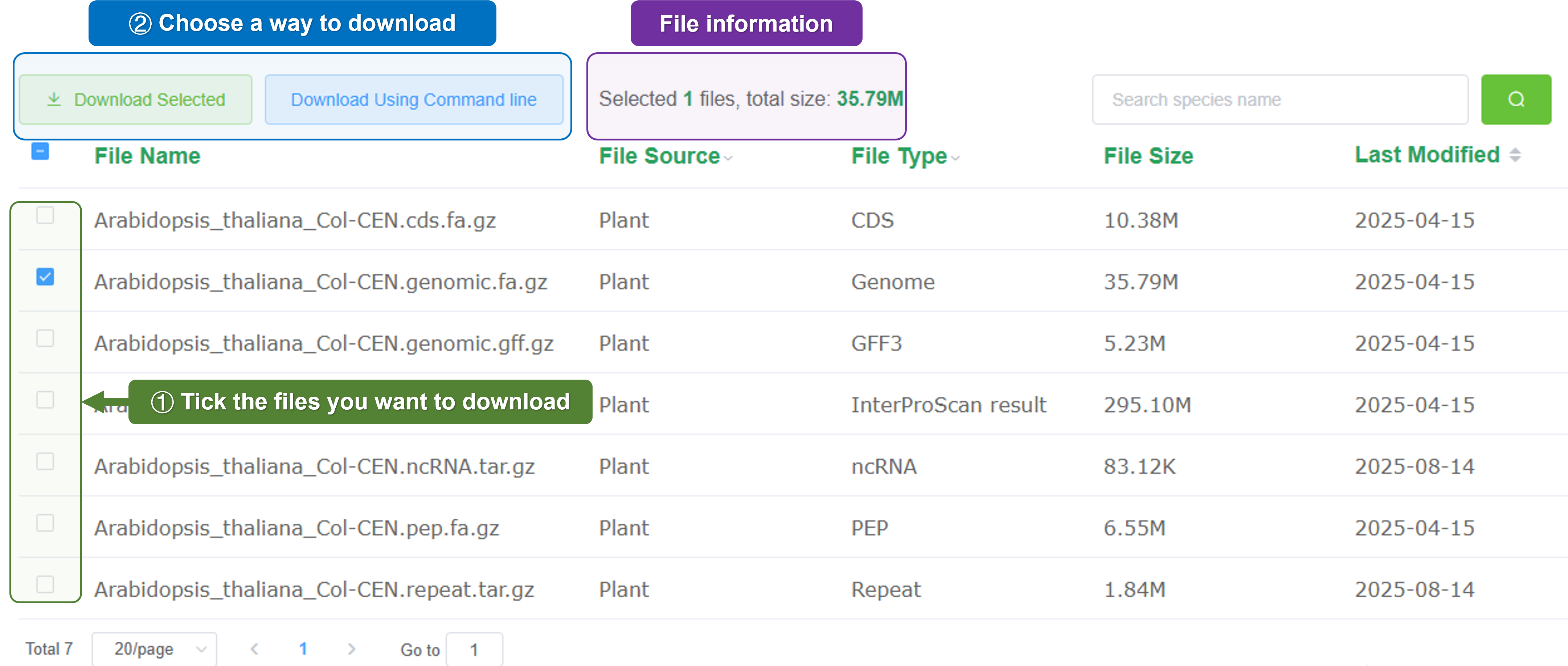Click page number 1 in pagination

pos(303,649)
